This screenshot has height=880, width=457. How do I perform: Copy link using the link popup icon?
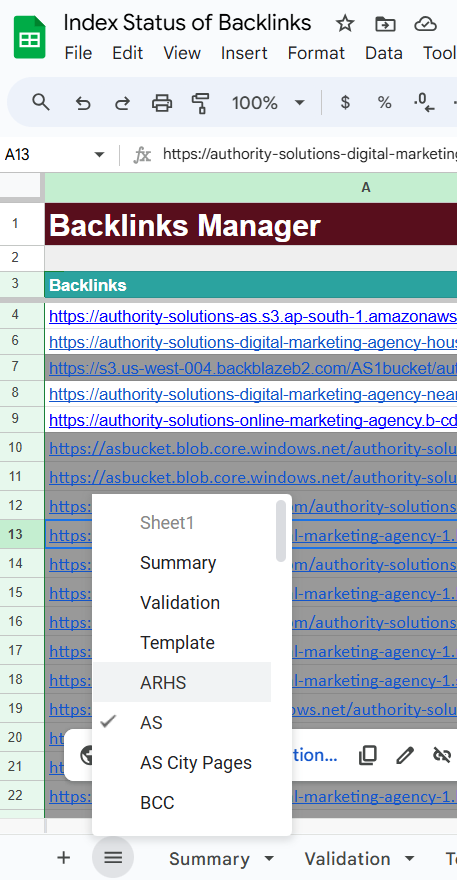tap(367, 755)
